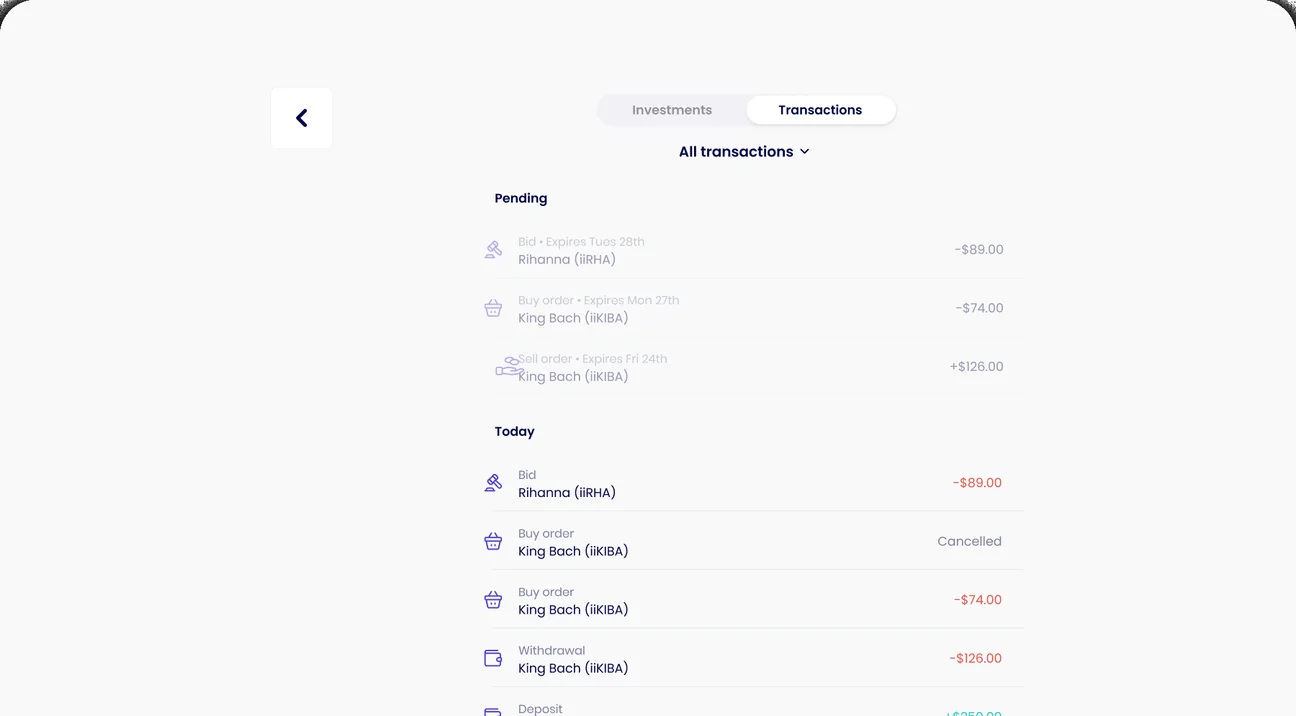Open cancelled King Bach buy order
Screen dimensions: 1296x716
click(754, 541)
